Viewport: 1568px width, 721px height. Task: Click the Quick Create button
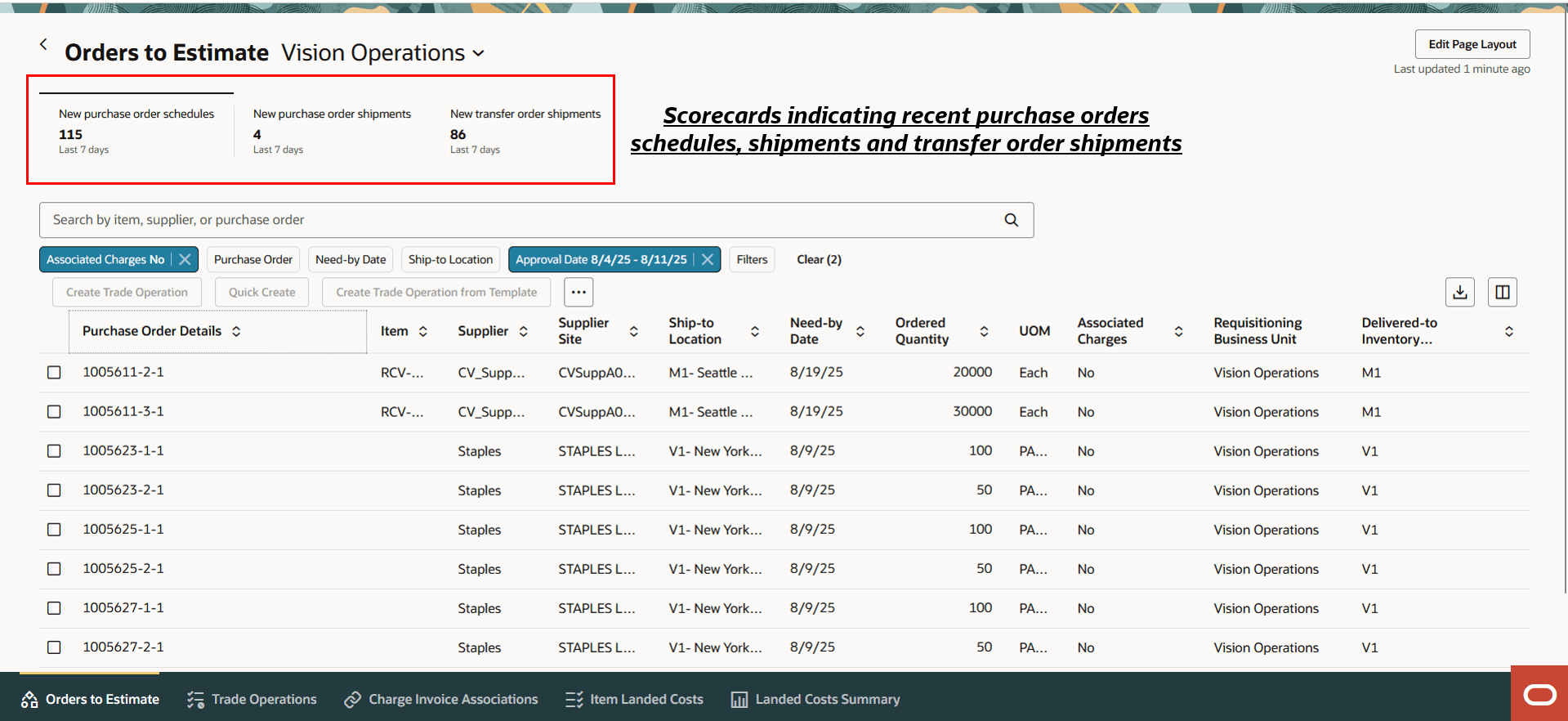click(x=262, y=292)
